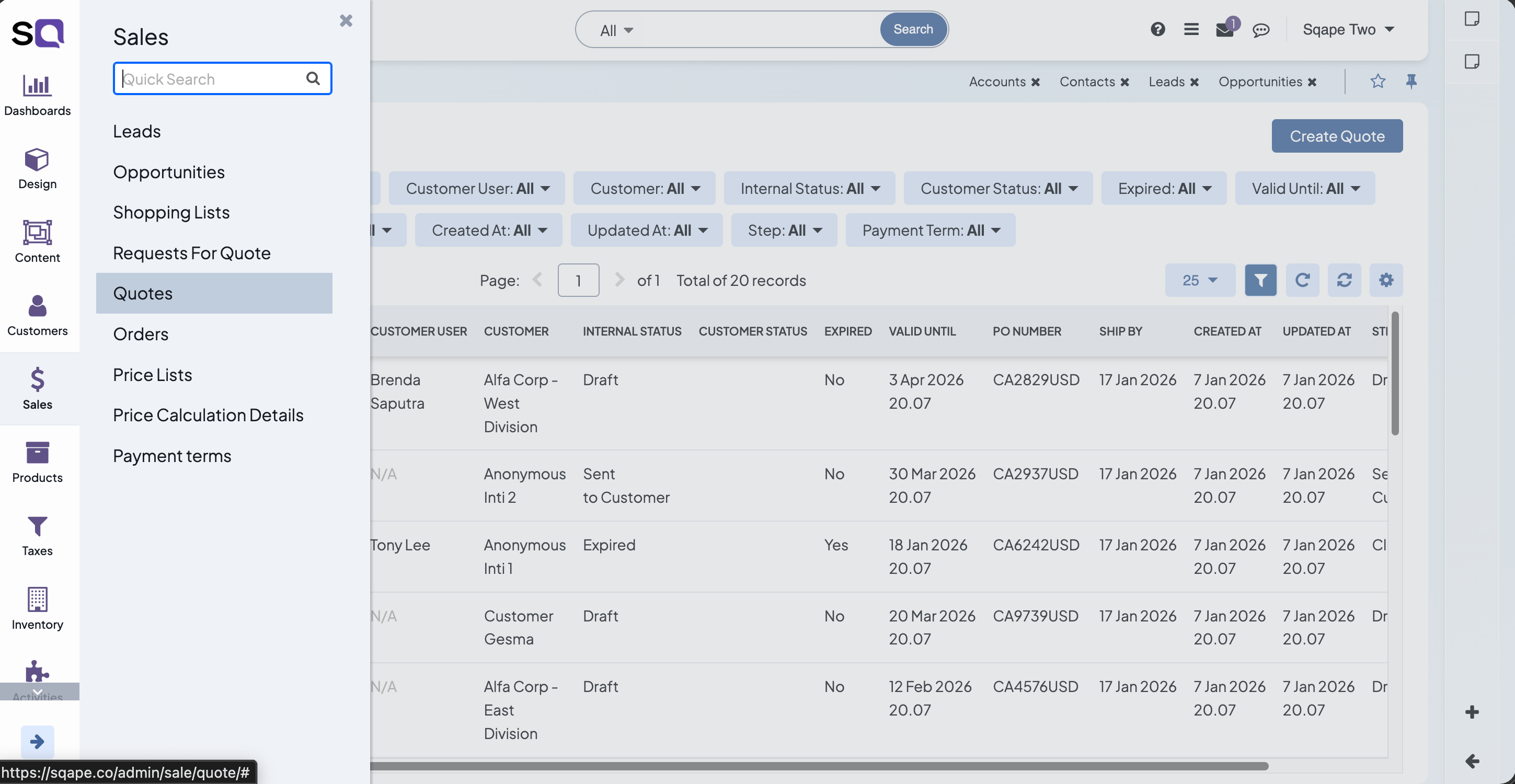Toggle the favorite star icon
The image size is (1515, 784).
click(1378, 81)
